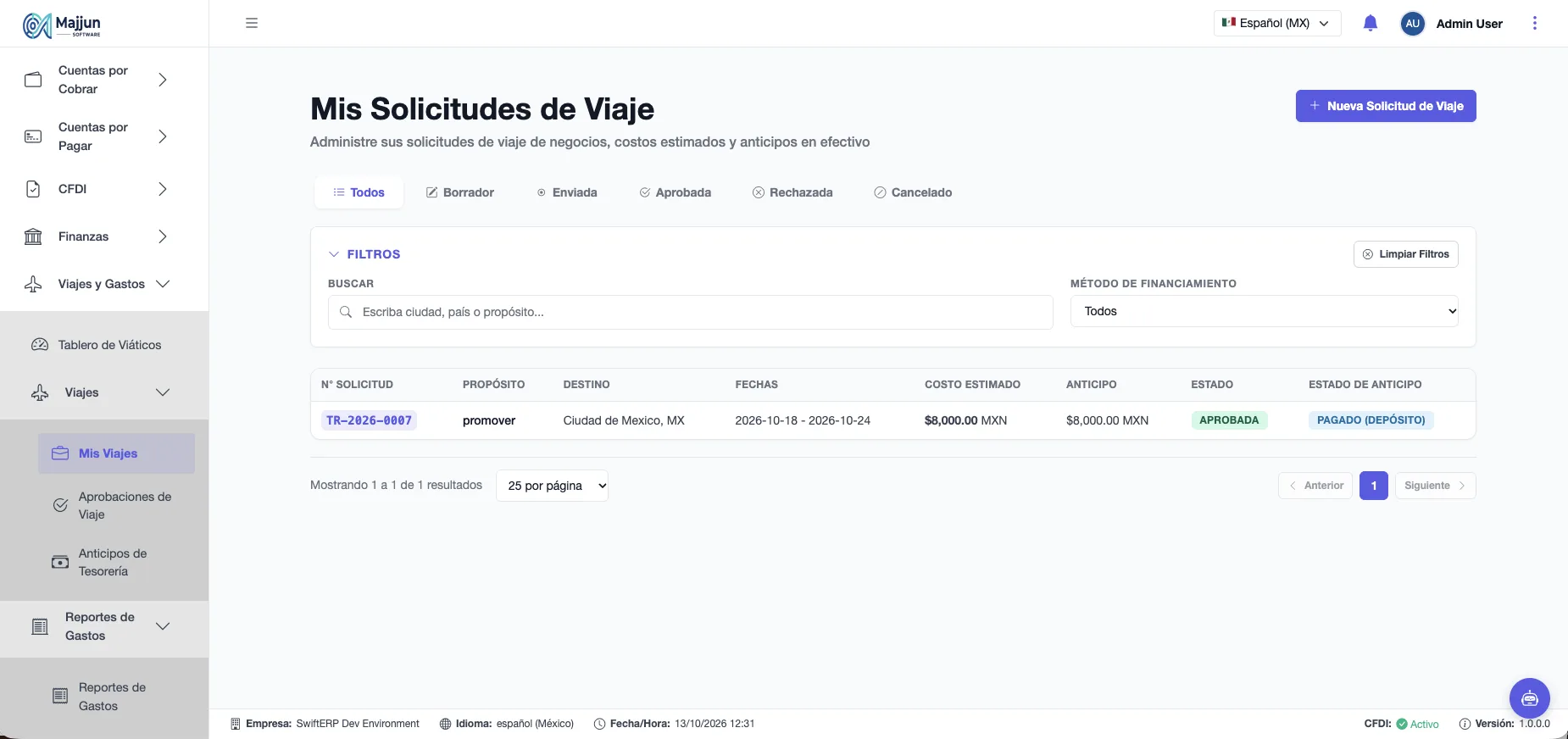Click the Finanzas bank icon
The image size is (1568, 739).
coord(33,236)
